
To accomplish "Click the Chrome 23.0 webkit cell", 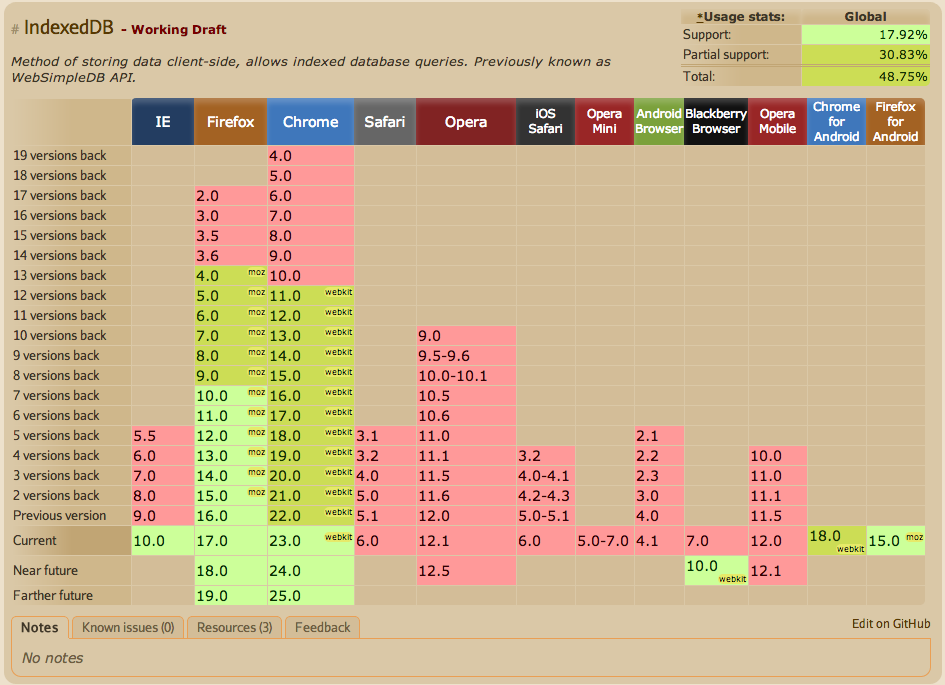I will [x=310, y=541].
